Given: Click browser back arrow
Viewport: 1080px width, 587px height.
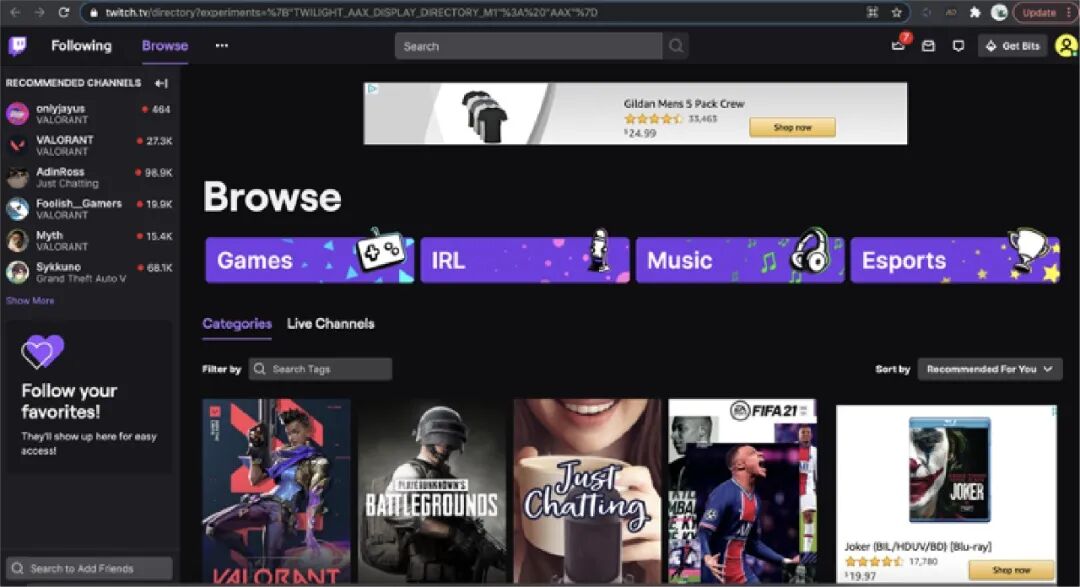Looking at the screenshot, I should pos(15,12).
